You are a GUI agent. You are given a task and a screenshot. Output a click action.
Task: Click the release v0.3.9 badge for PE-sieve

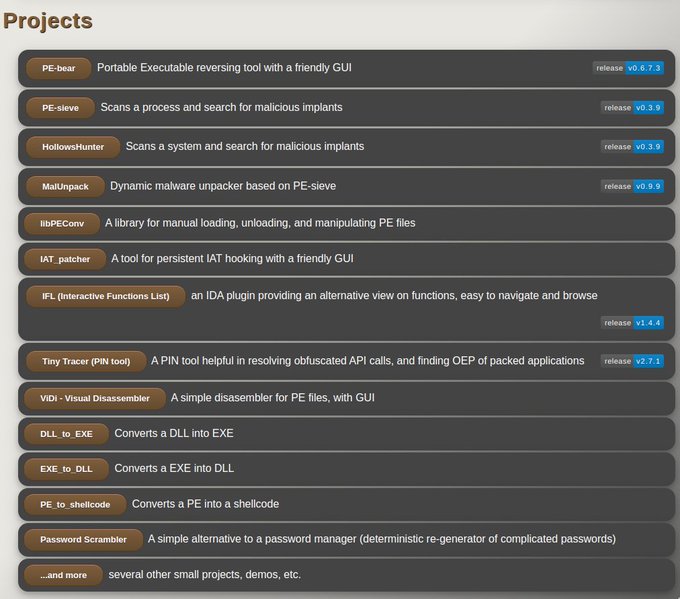[632, 108]
